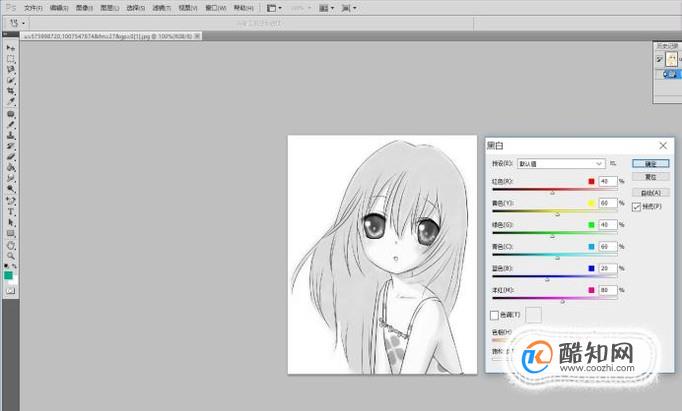Screen dimensions: 682x411
Task: Click the 洋红(M) magentas value field
Action: pyautogui.click(x=608, y=290)
